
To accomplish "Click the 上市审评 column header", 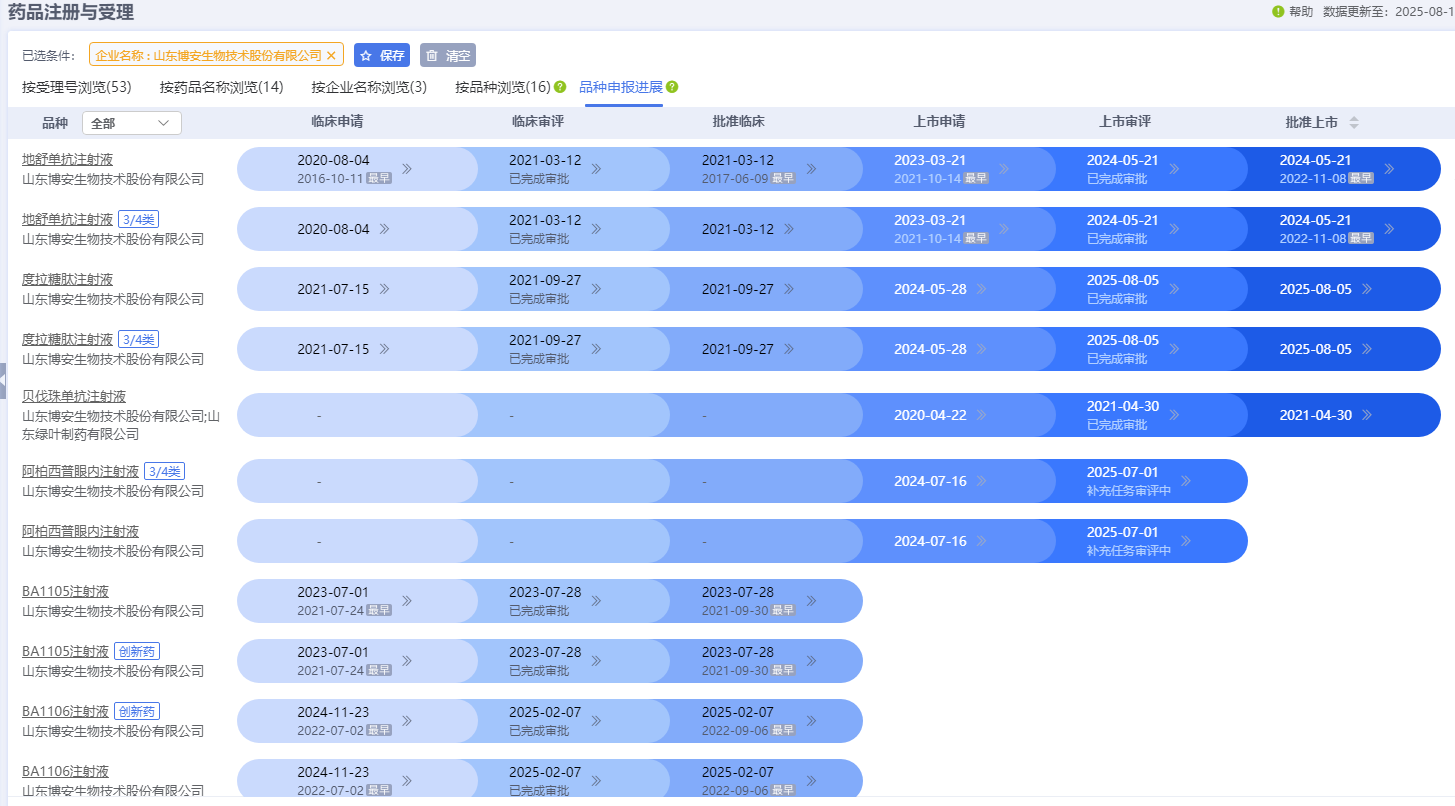I will 1125,122.
